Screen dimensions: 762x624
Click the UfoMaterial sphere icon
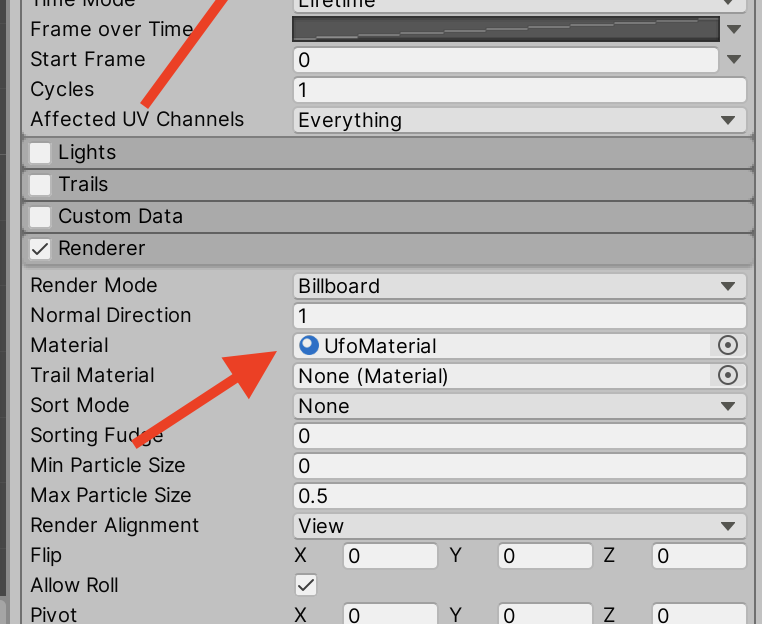coord(309,346)
